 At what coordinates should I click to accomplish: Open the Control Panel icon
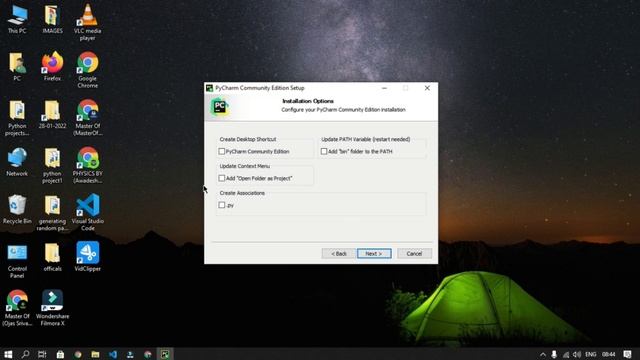(17, 260)
